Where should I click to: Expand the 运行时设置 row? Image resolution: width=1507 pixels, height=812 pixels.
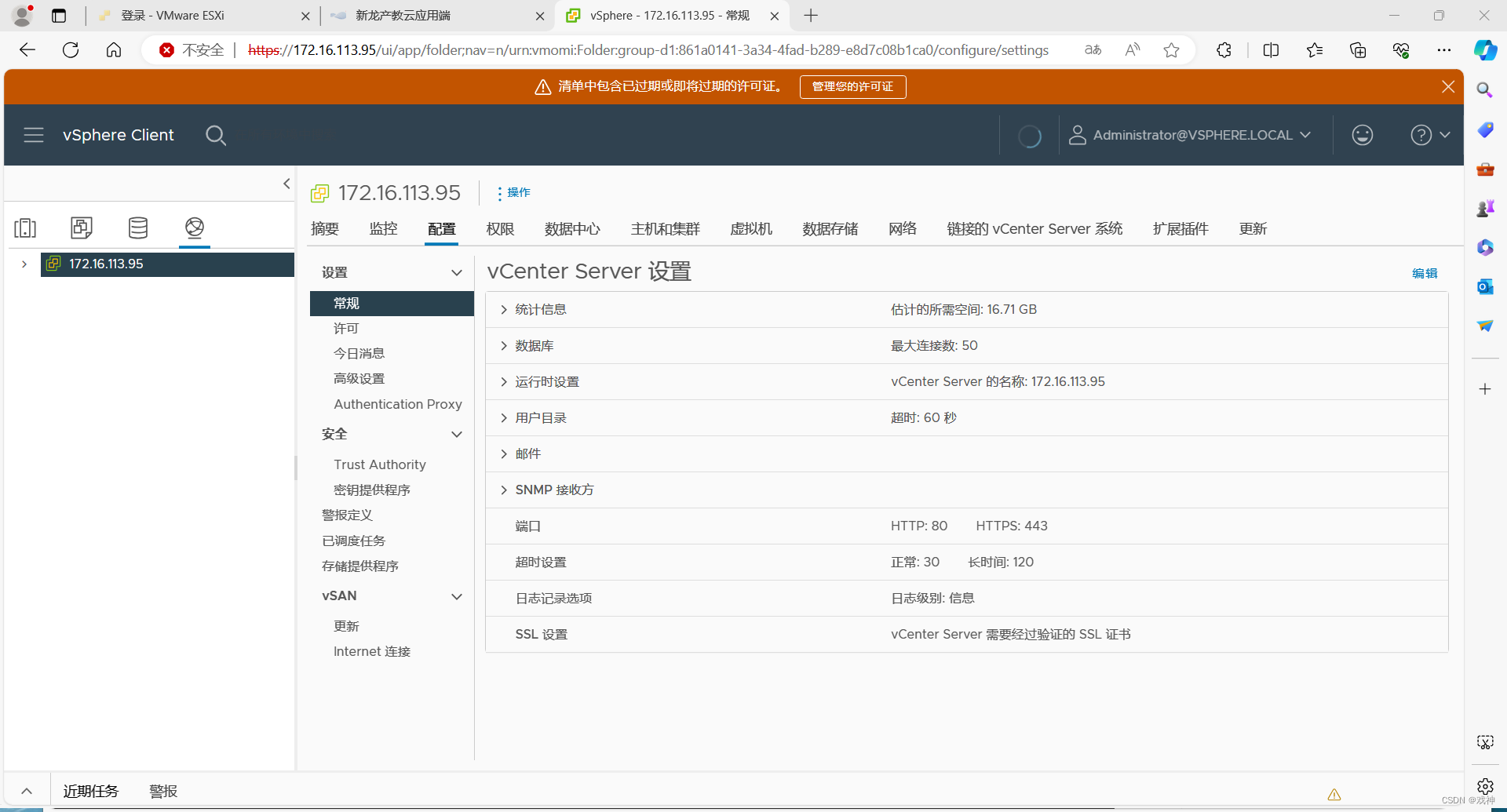(504, 381)
